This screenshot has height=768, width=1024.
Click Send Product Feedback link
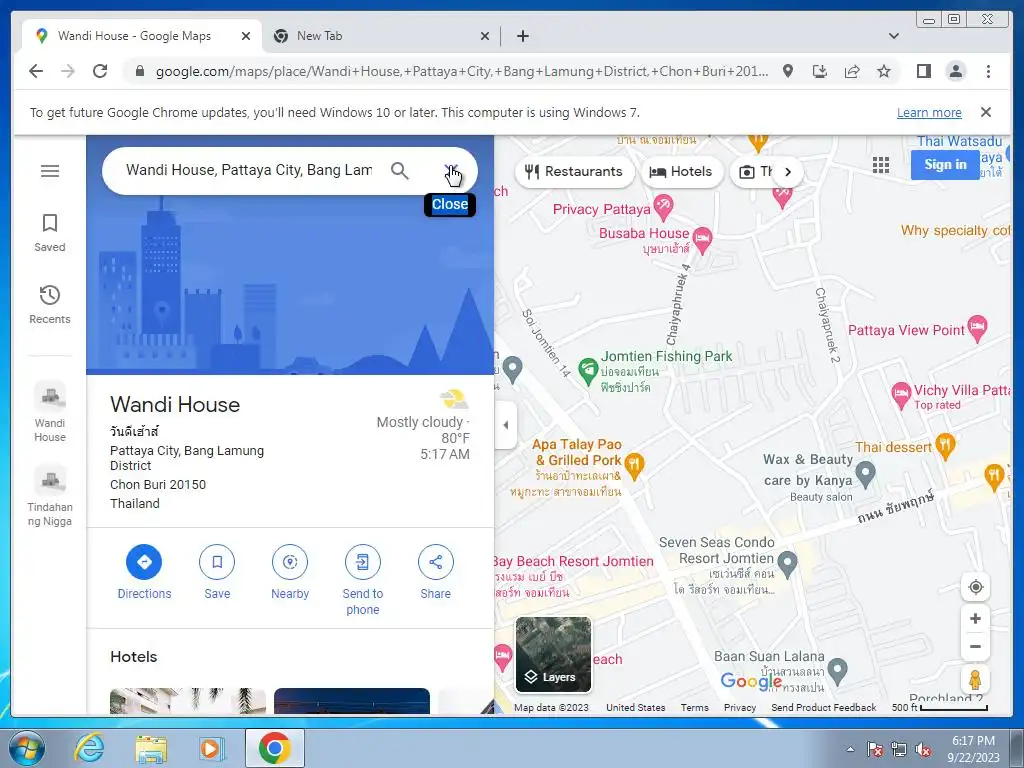coord(824,707)
